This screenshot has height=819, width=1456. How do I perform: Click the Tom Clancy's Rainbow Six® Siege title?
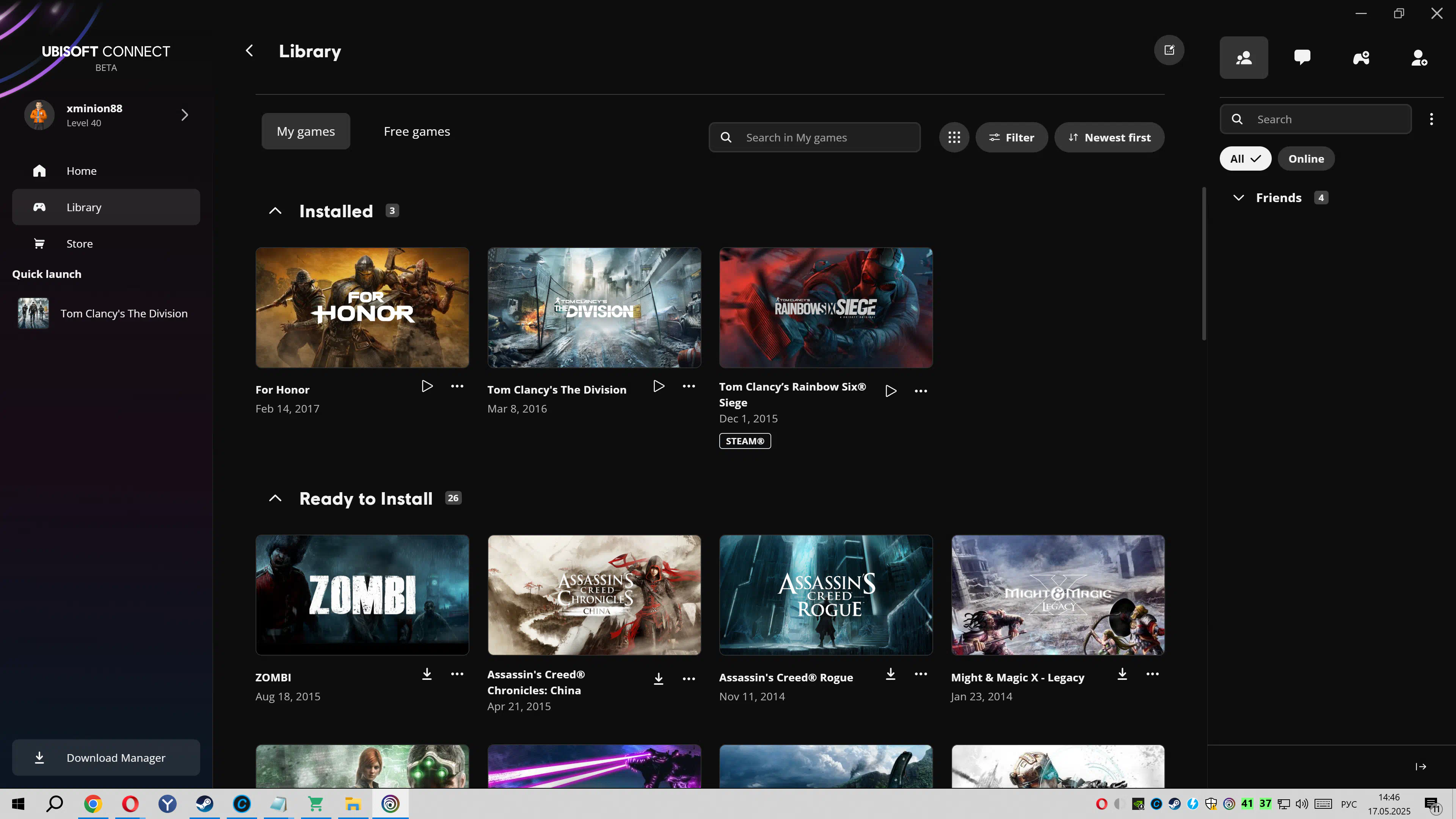tap(792, 395)
